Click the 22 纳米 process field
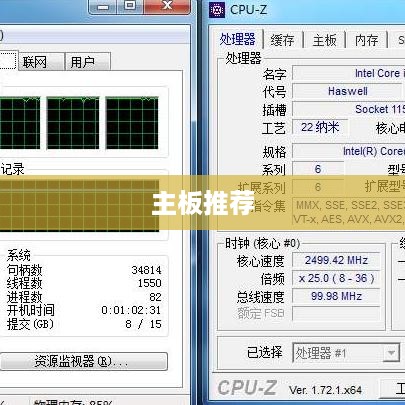 click(320, 127)
